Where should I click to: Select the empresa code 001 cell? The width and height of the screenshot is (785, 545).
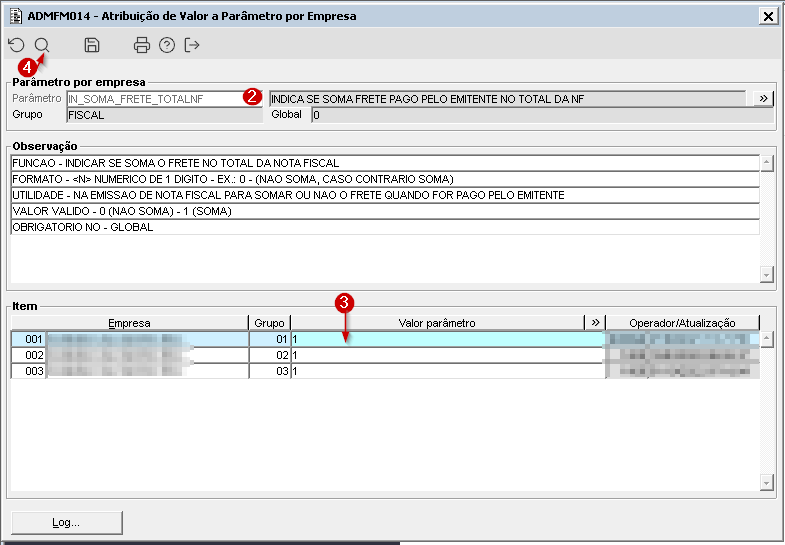[x=29, y=339]
